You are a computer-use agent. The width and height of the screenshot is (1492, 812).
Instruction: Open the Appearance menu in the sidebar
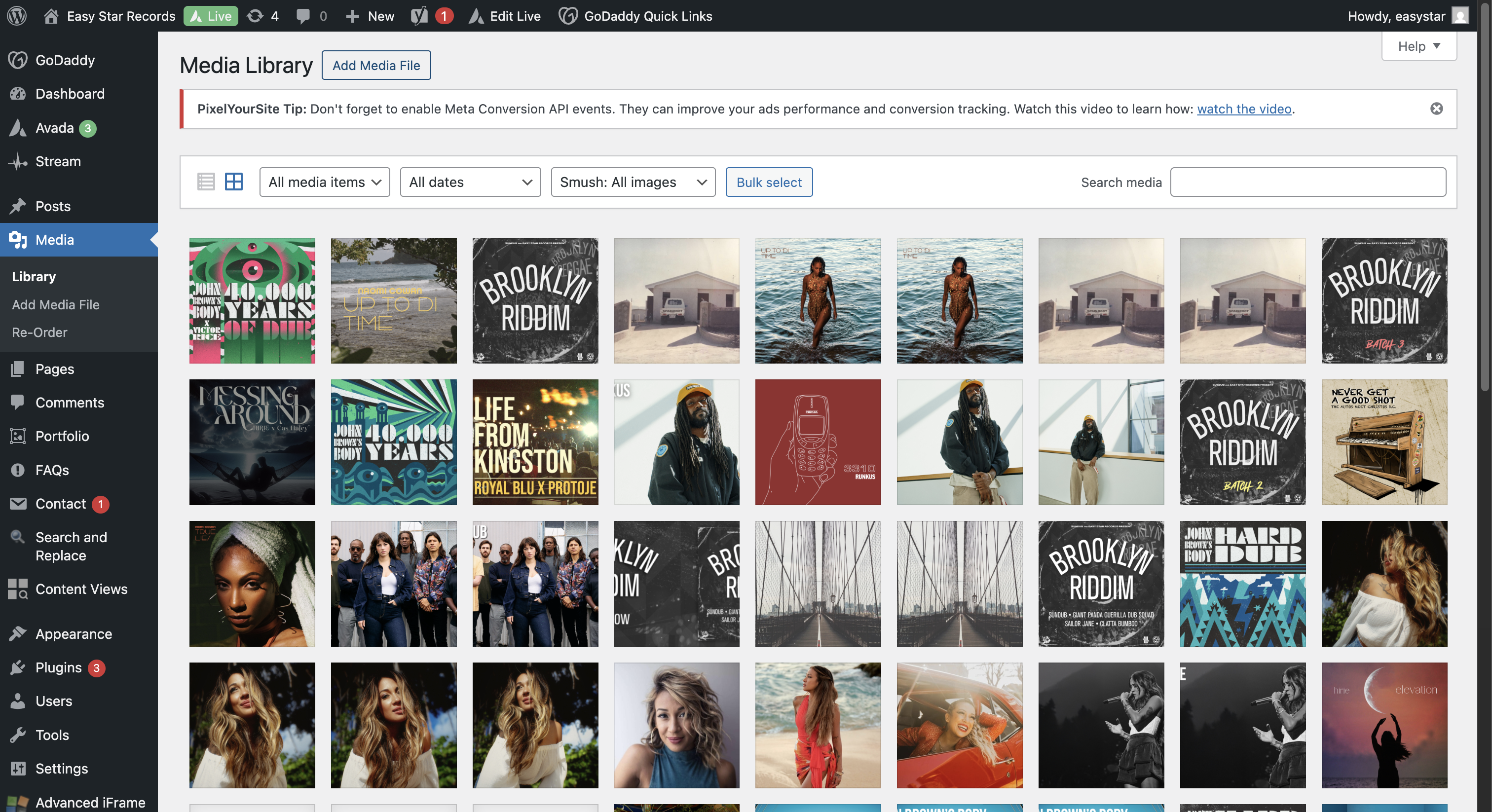click(x=74, y=633)
